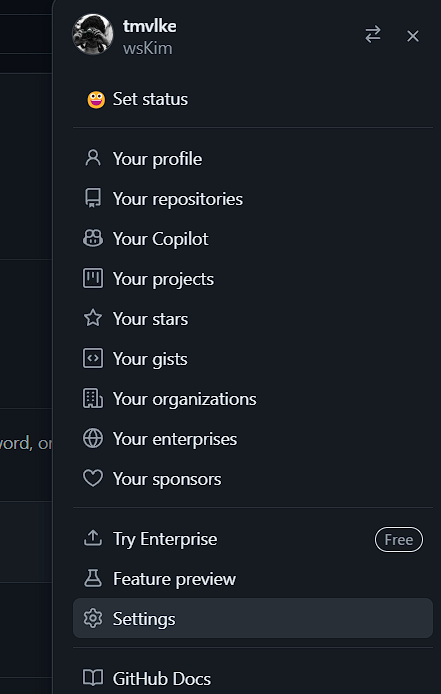Close the user menu panel
The image size is (441, 694).
[x=413, y=36]
